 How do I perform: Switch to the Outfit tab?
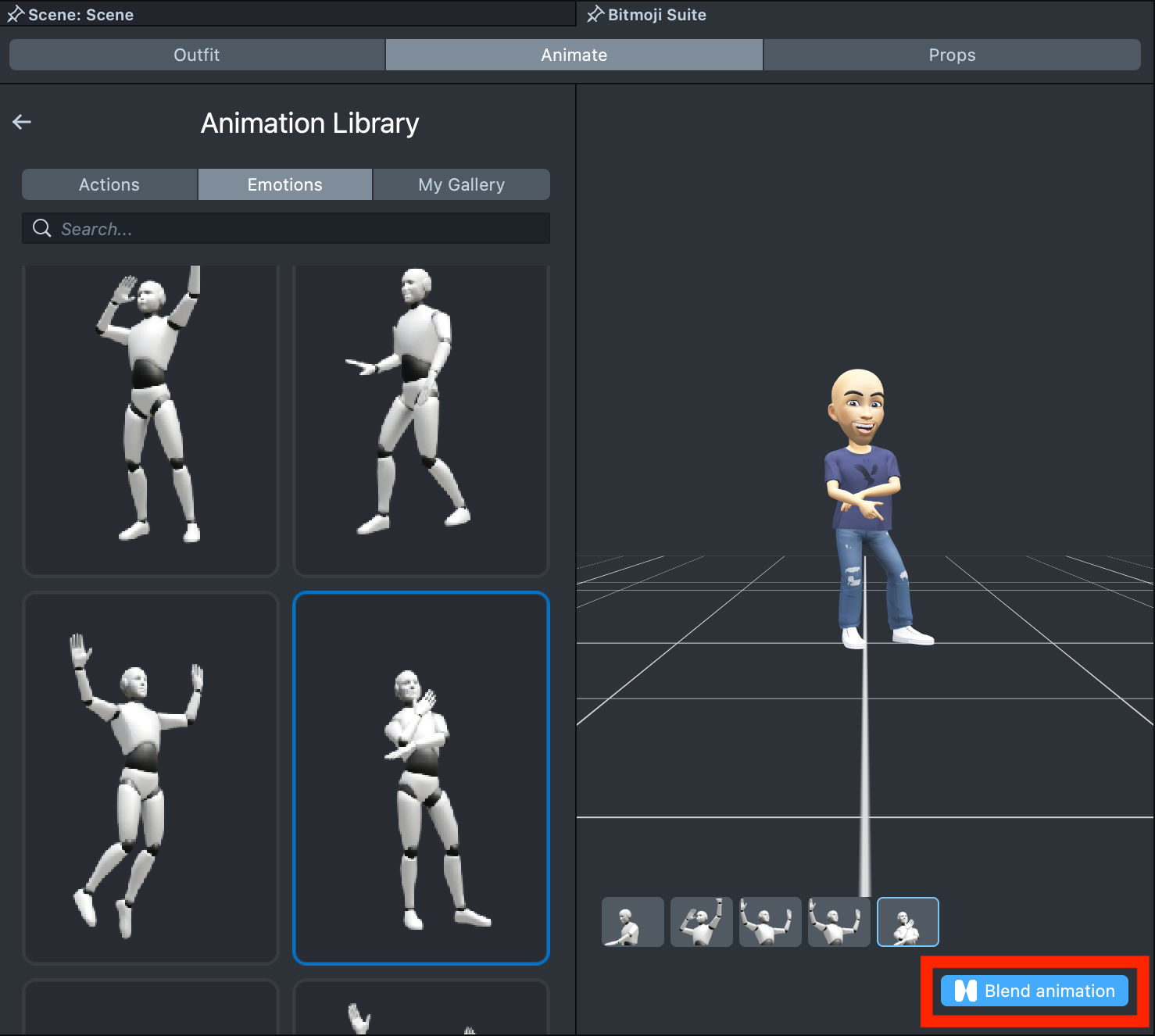[197, 55]
